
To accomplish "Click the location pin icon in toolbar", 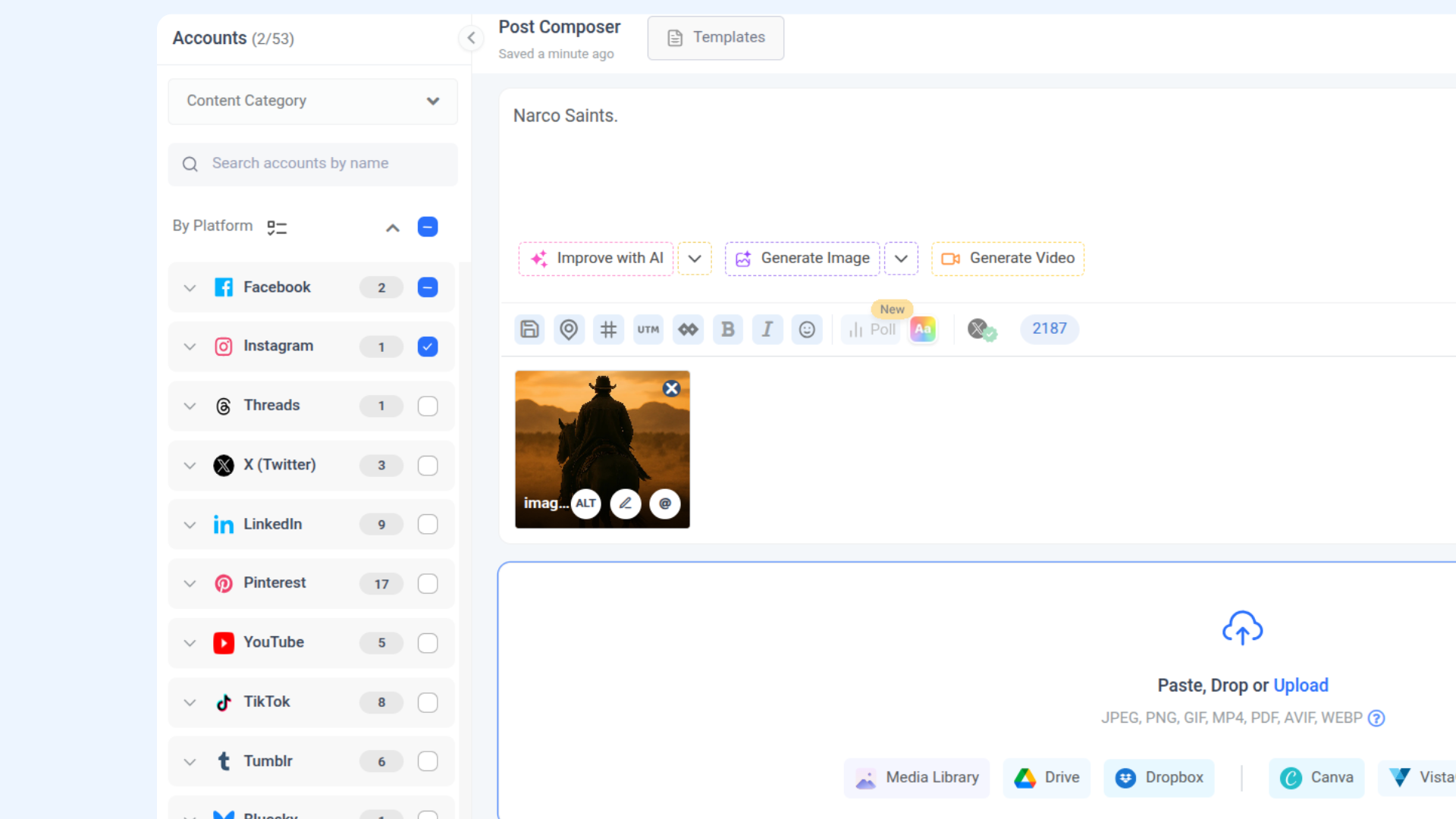I will pos(569,329).
